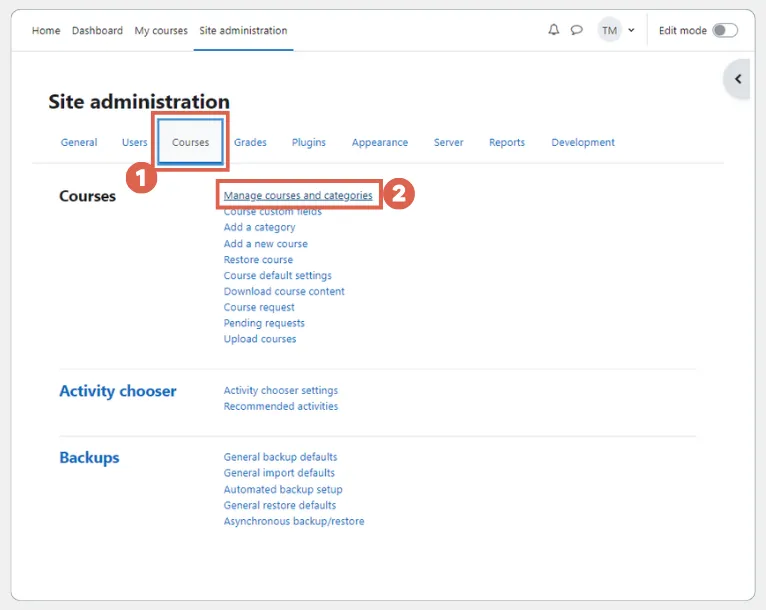766x610 pixels.
Task: Open Automated backup setup link
Action: pyautogui.click(x=283, y=489)
